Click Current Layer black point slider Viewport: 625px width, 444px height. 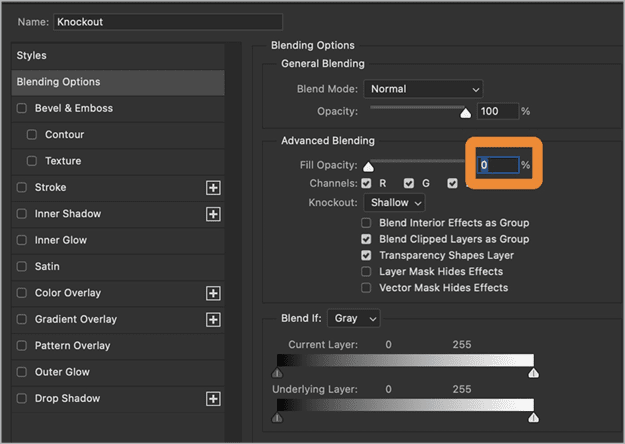[x=277, y=373]
